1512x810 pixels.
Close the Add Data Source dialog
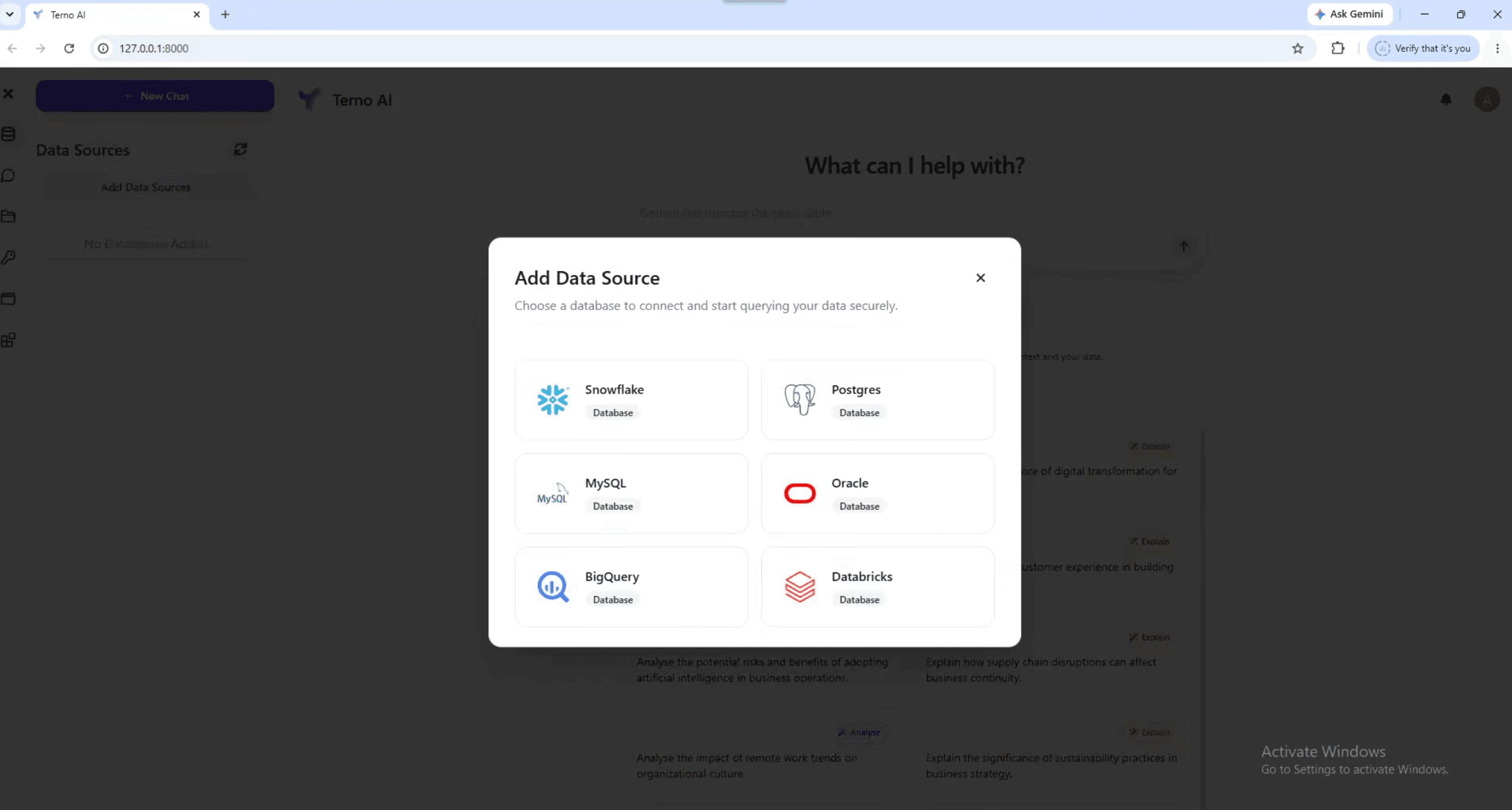point(980,278)
